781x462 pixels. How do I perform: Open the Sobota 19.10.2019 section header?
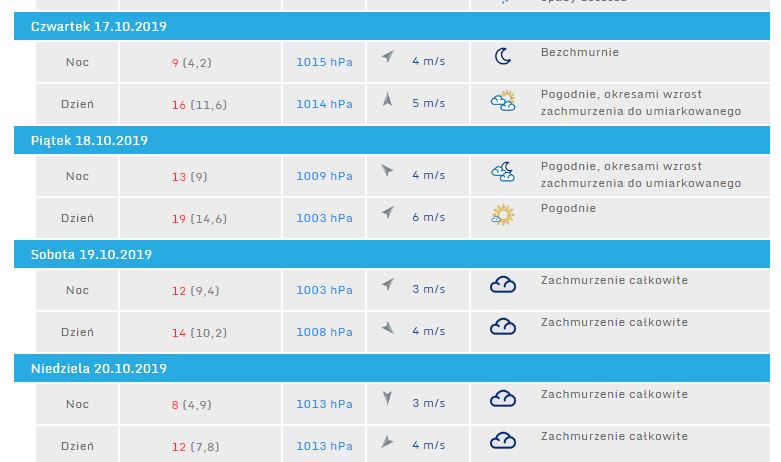point(91,254)
